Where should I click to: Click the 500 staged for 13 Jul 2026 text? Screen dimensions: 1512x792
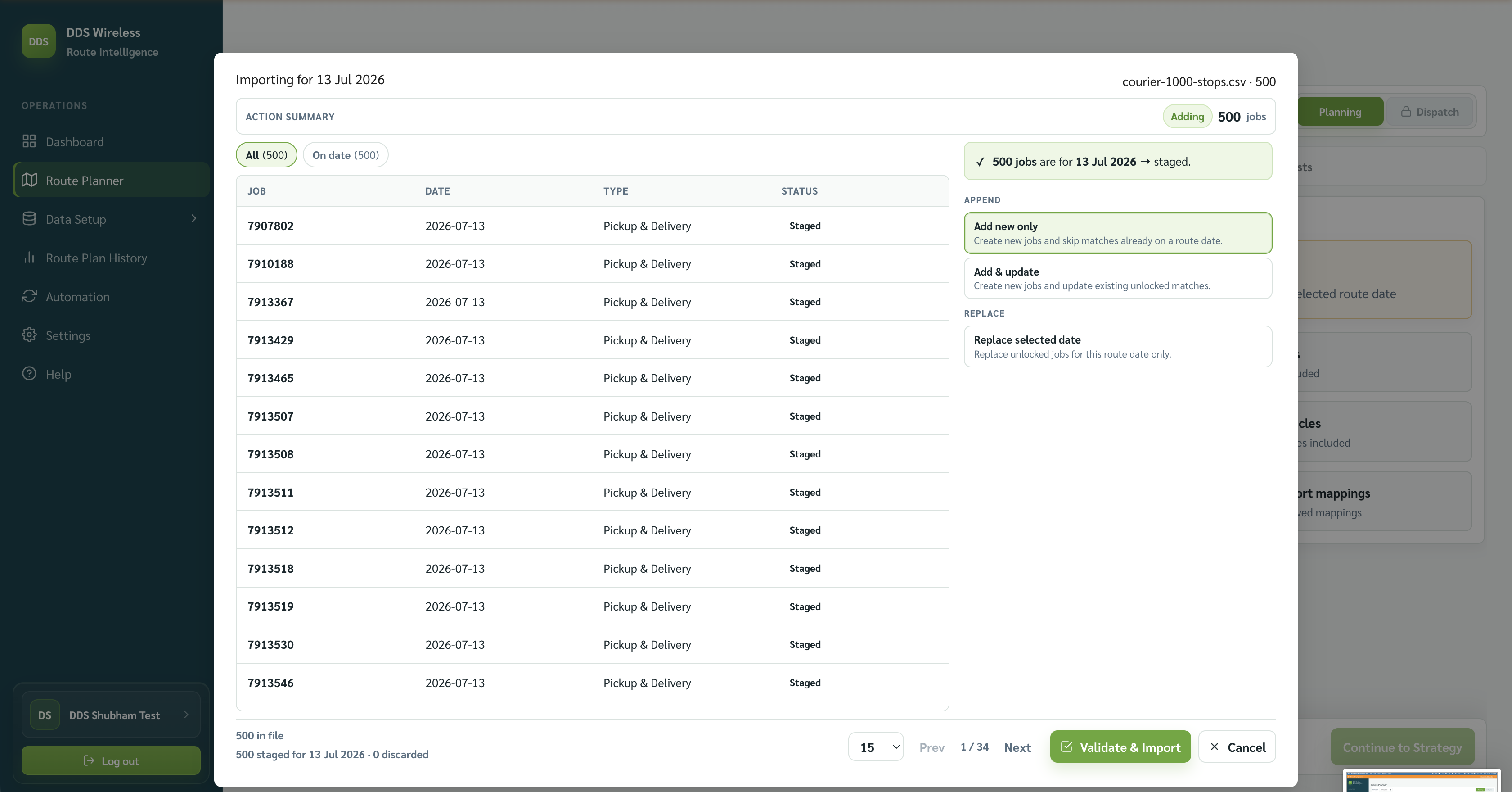pos(300,755)
